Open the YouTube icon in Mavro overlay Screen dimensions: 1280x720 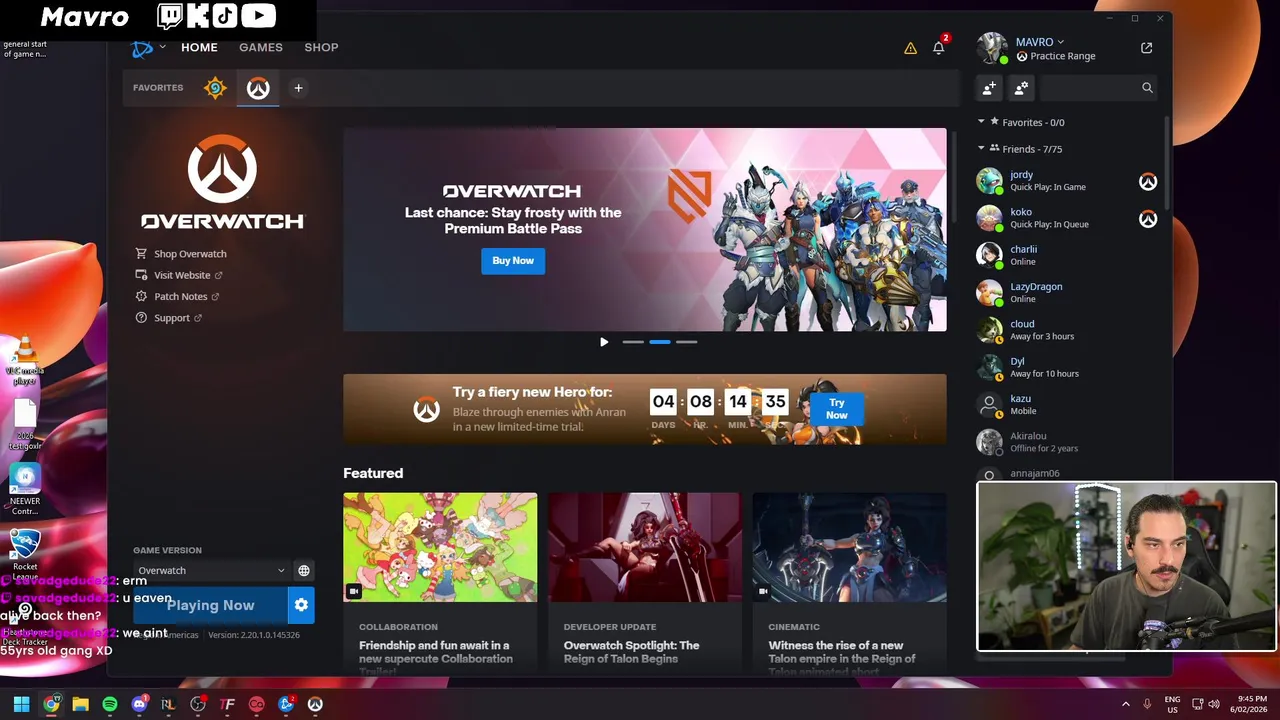(x=258, y=16)
